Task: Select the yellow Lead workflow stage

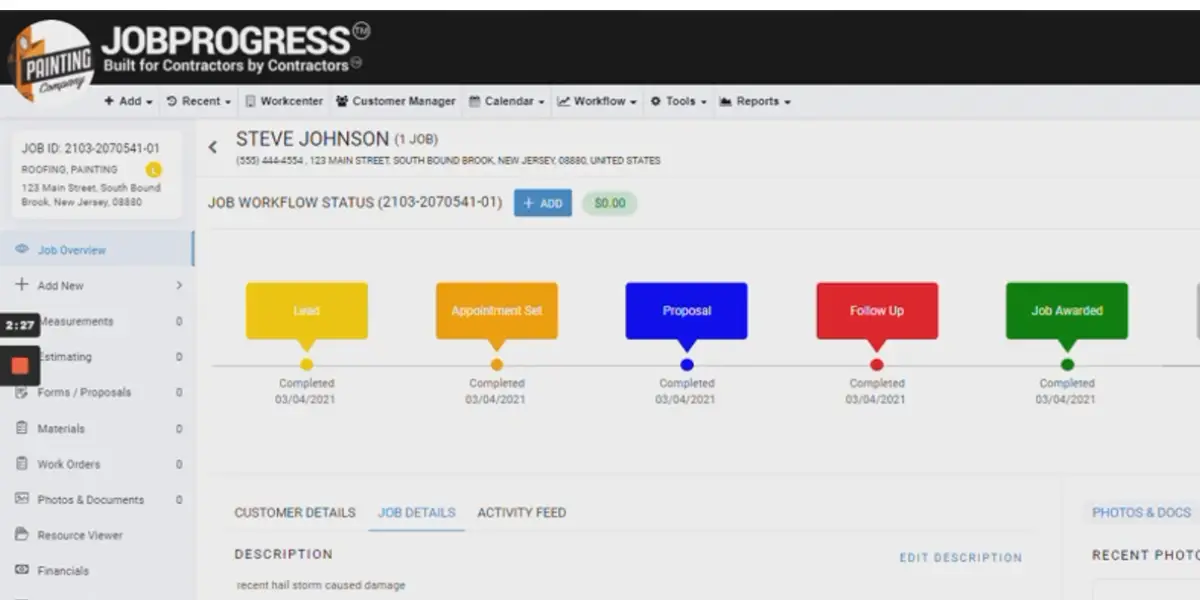Action: [x=307, y=311]
